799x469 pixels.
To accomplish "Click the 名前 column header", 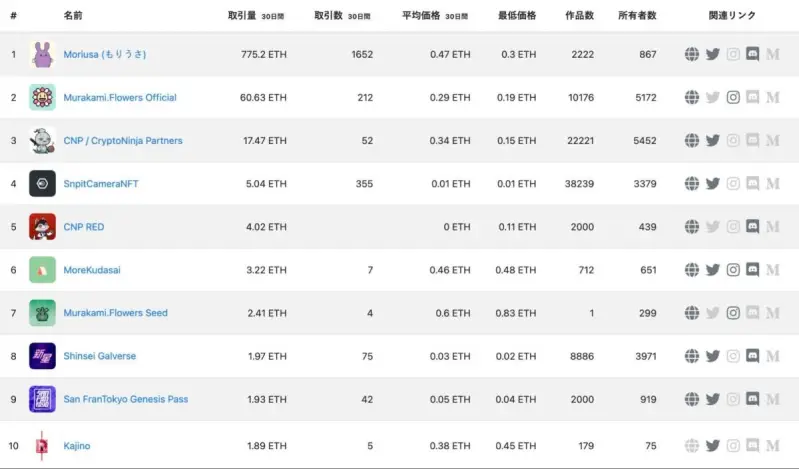I will click(x=73, y=16).
